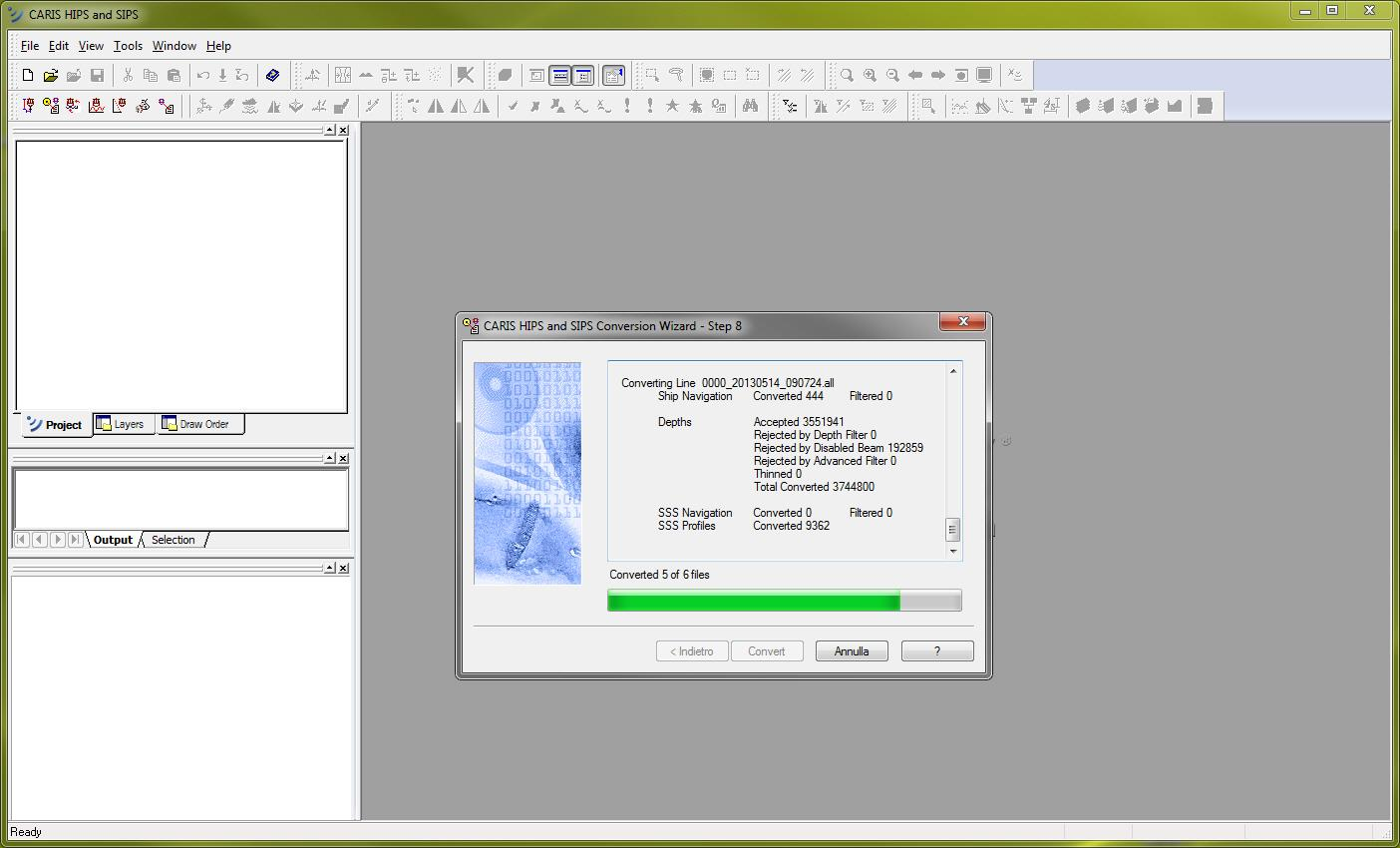
Task: Click the ? help button in the wizard
Action: [937, 651]
